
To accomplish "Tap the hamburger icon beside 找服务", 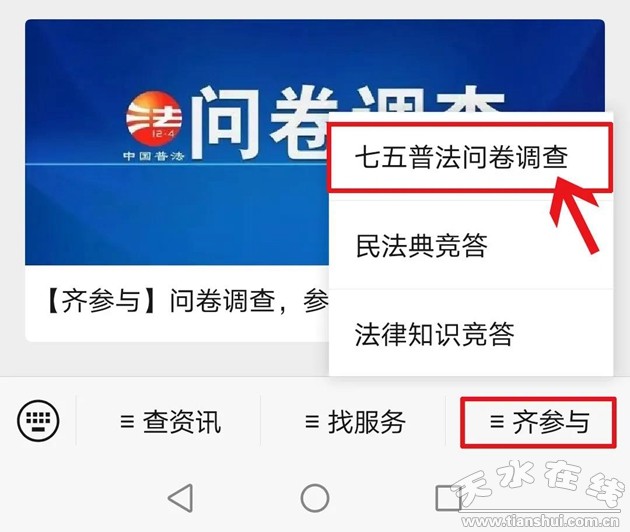I will pyautogui.click(x=312, y=422).
